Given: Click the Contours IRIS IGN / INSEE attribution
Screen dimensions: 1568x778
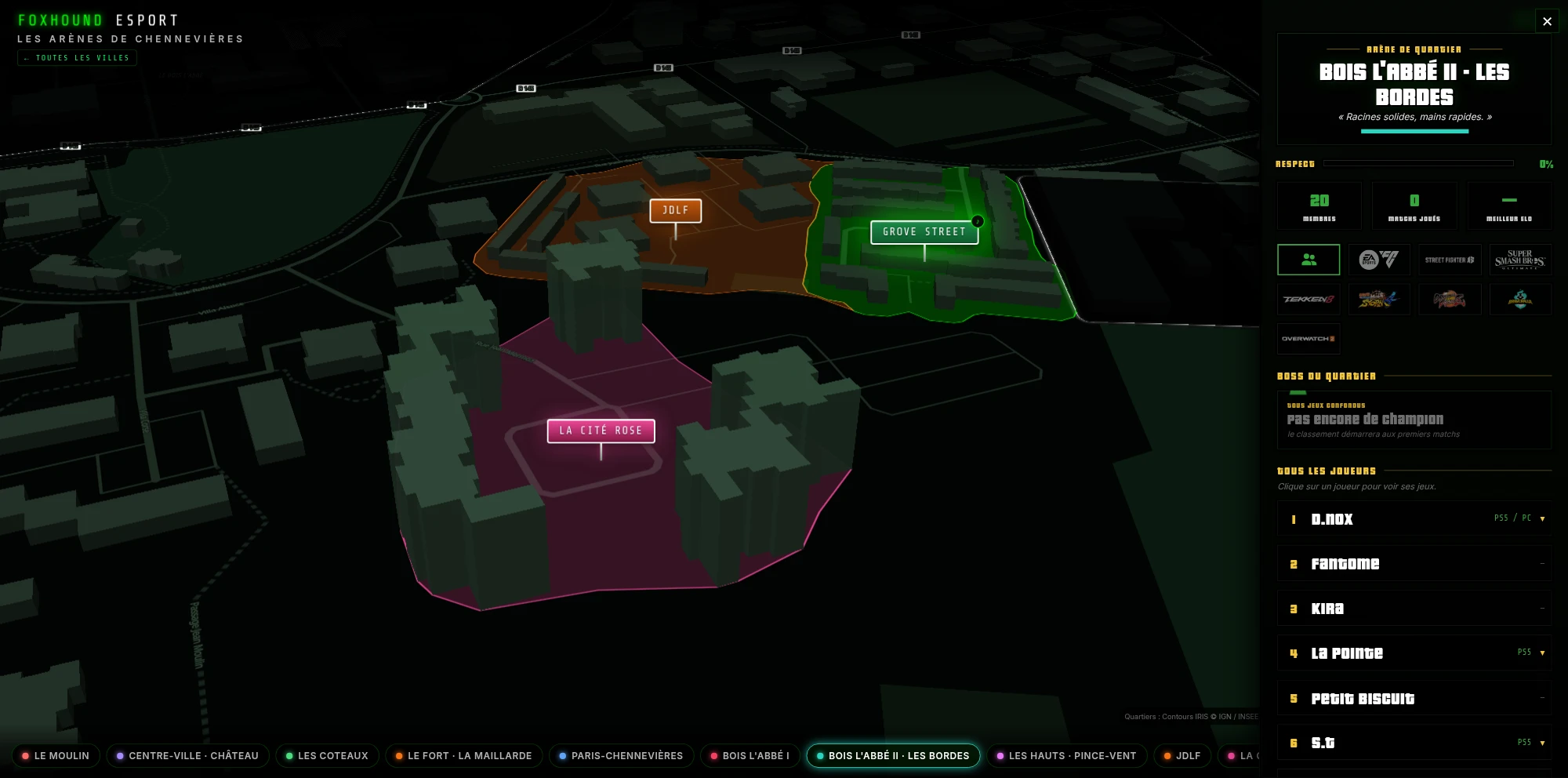Looking at the screenshot, I should point(1191,717).
